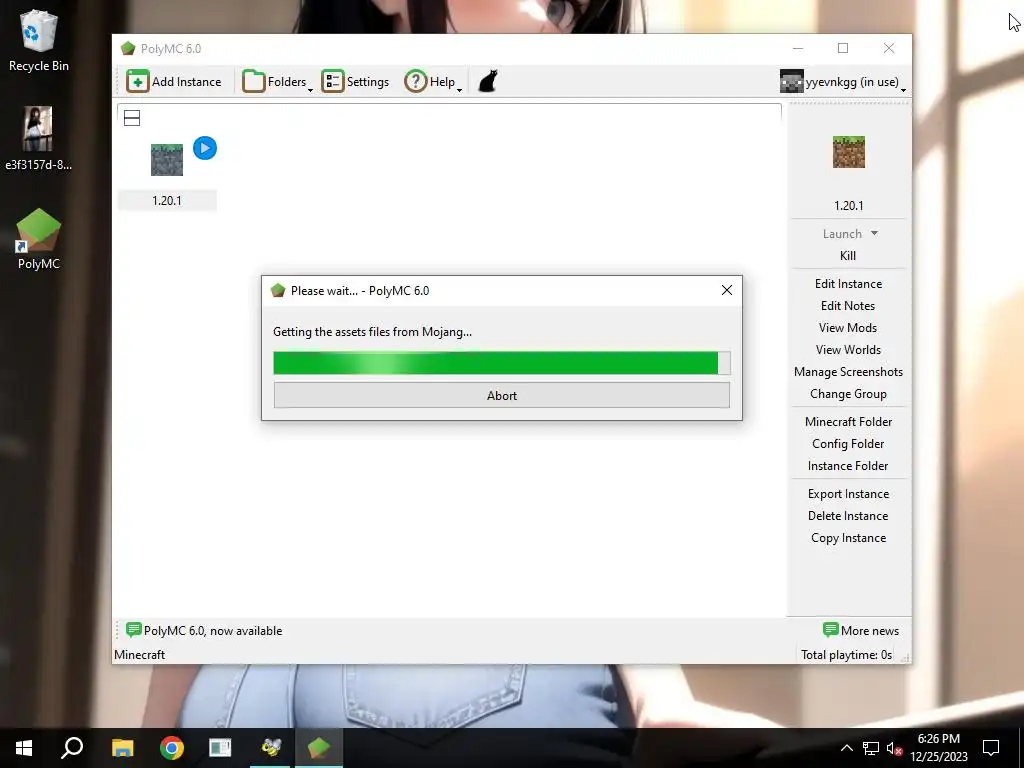
Task: Click the black cat icon in the toolbar
Action: [x=488, y=82]
